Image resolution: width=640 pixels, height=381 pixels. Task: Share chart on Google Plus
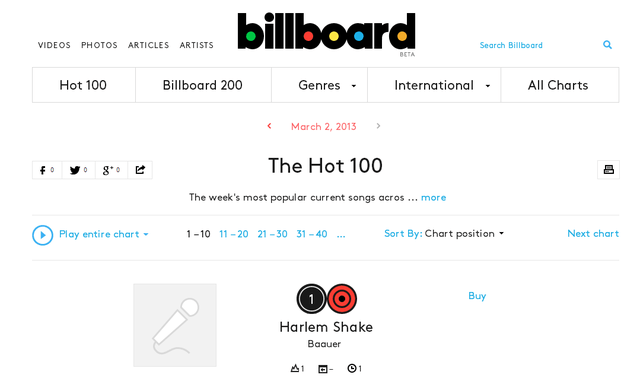click(111, 170)
